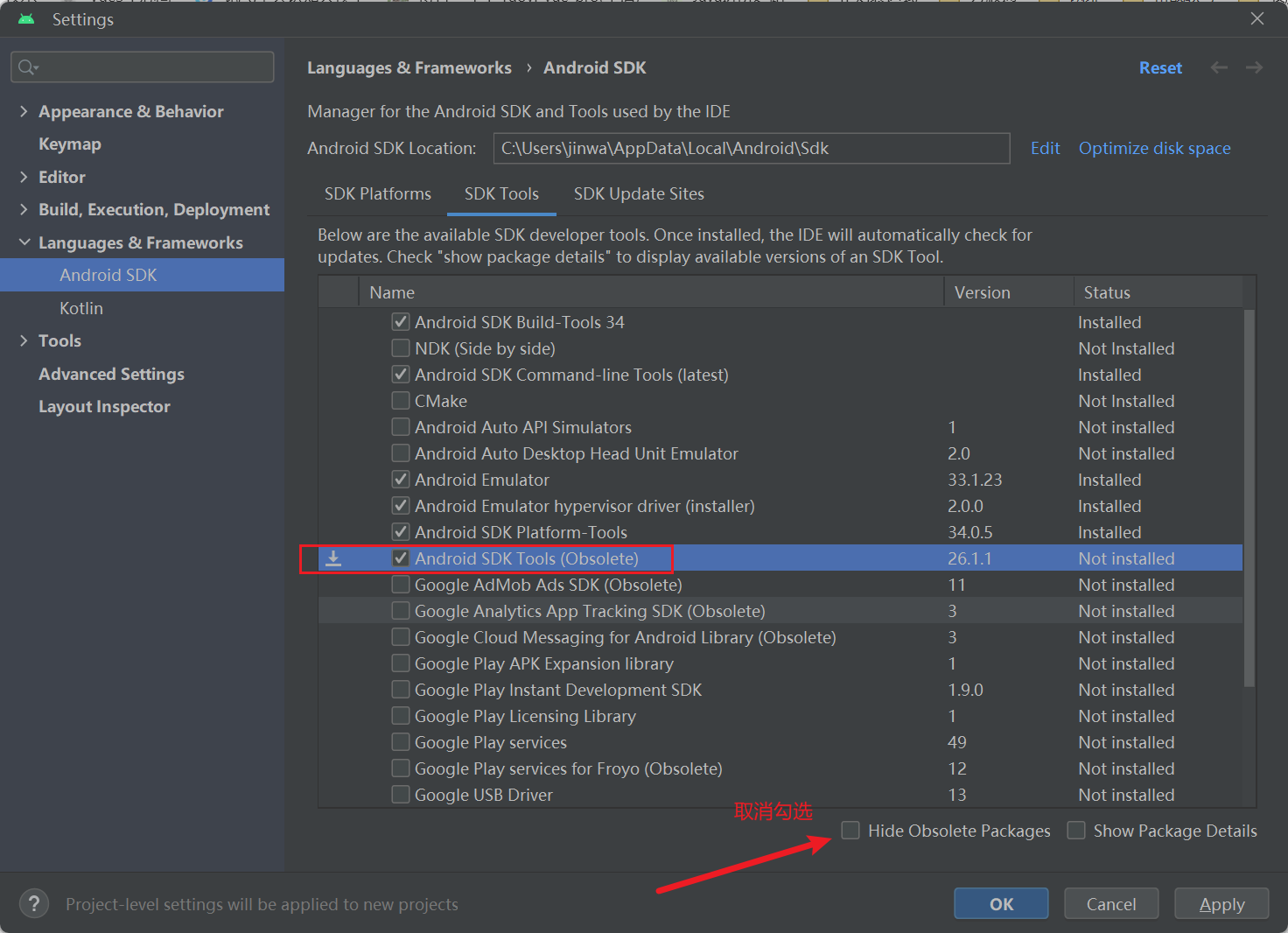Go back with the left arrow icon
The height and width of the screenshot is (933, 1288).
[x=1219, y=67]
